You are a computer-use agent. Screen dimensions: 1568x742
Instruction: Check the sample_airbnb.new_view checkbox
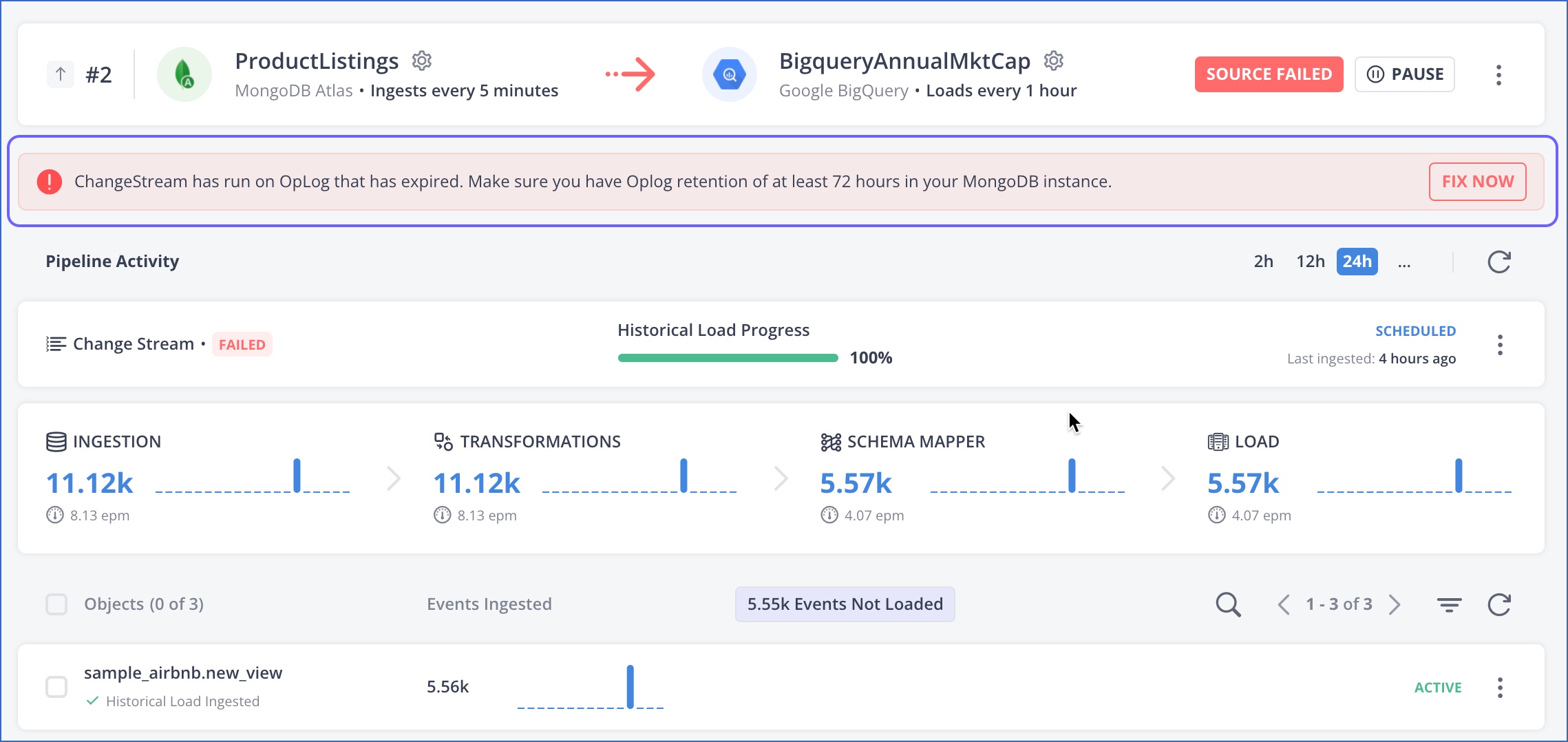pyautogui.click(x=56, y=687)
